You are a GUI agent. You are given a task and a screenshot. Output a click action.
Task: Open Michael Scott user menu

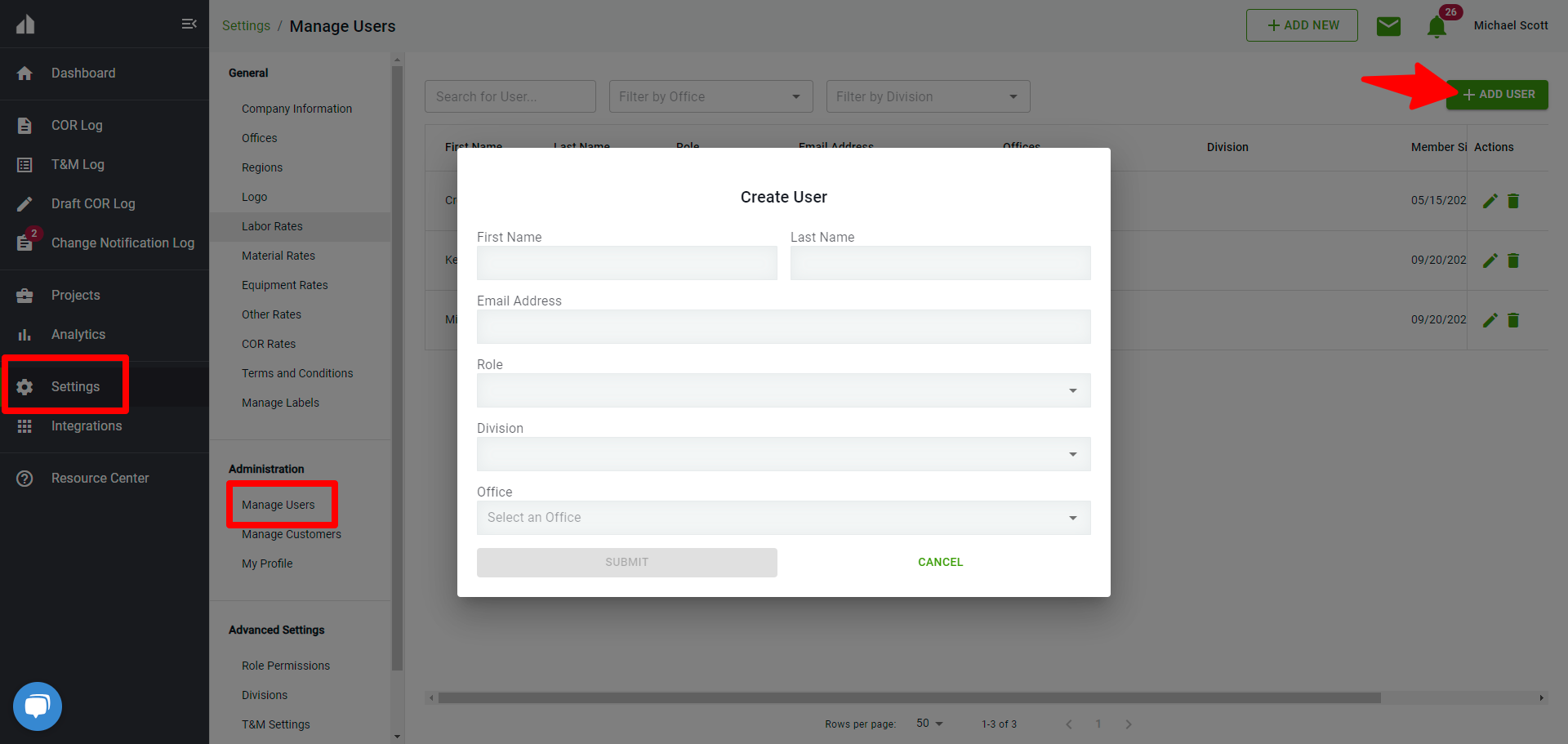coord(1511,25)
